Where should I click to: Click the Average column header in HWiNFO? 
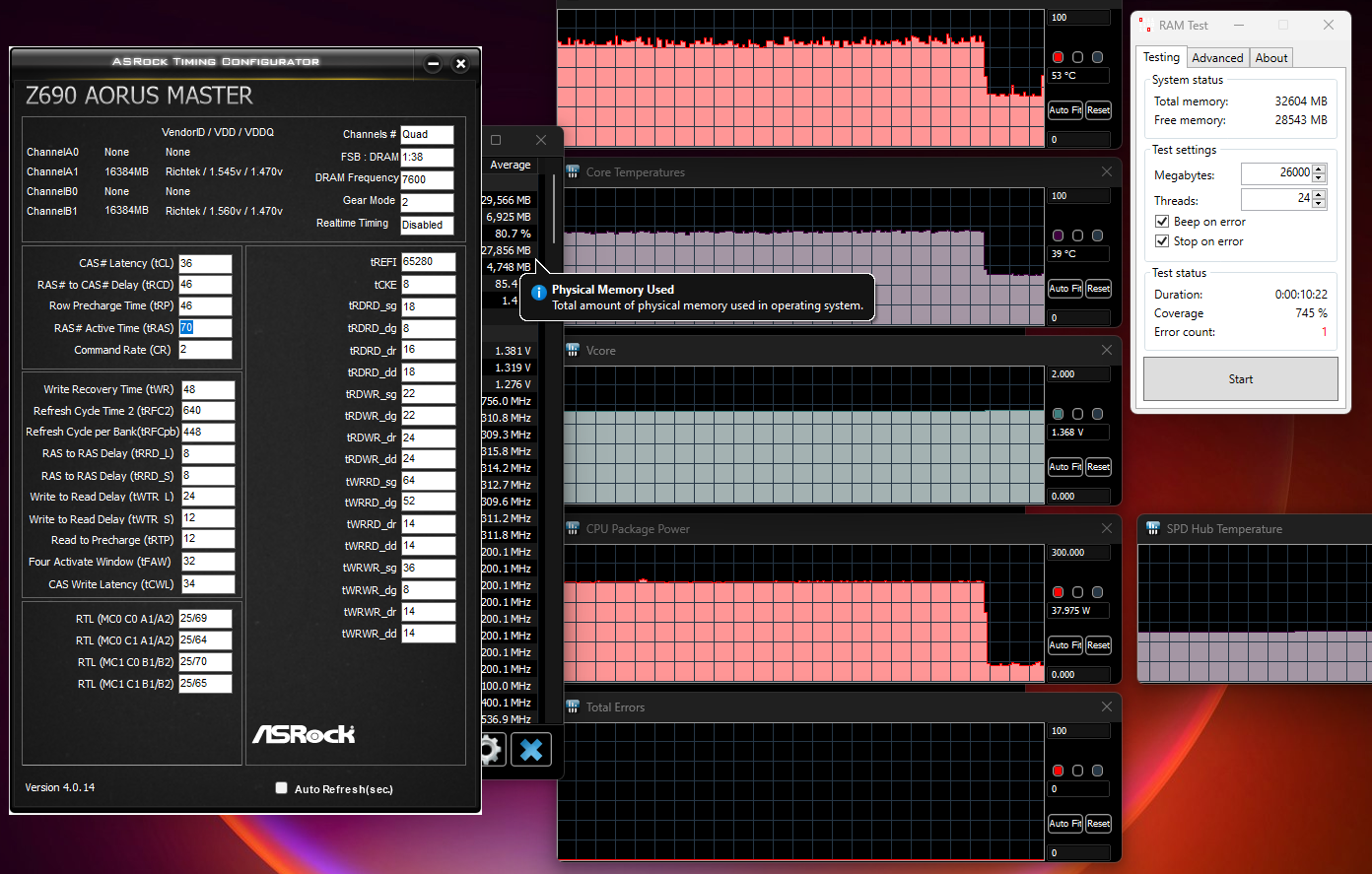click(511, 166)
